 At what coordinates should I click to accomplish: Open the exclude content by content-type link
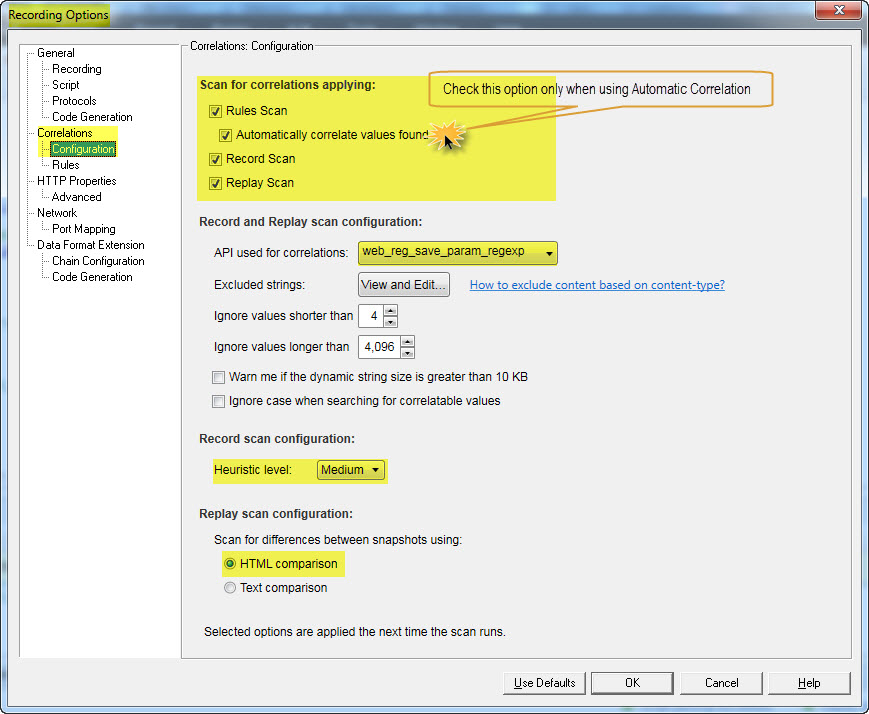pos(597,285)
